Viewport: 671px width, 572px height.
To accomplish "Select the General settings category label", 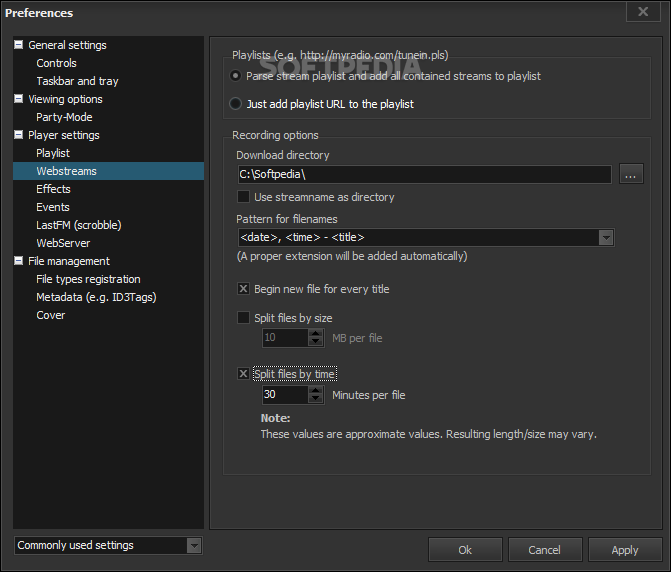I will point(67,45).
